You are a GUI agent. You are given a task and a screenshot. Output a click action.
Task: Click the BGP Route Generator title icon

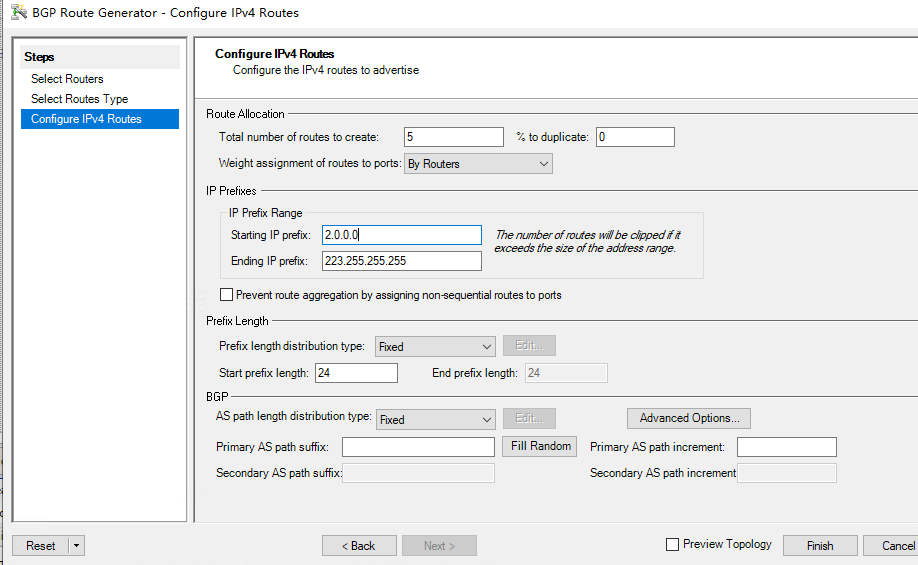(19, 12)
